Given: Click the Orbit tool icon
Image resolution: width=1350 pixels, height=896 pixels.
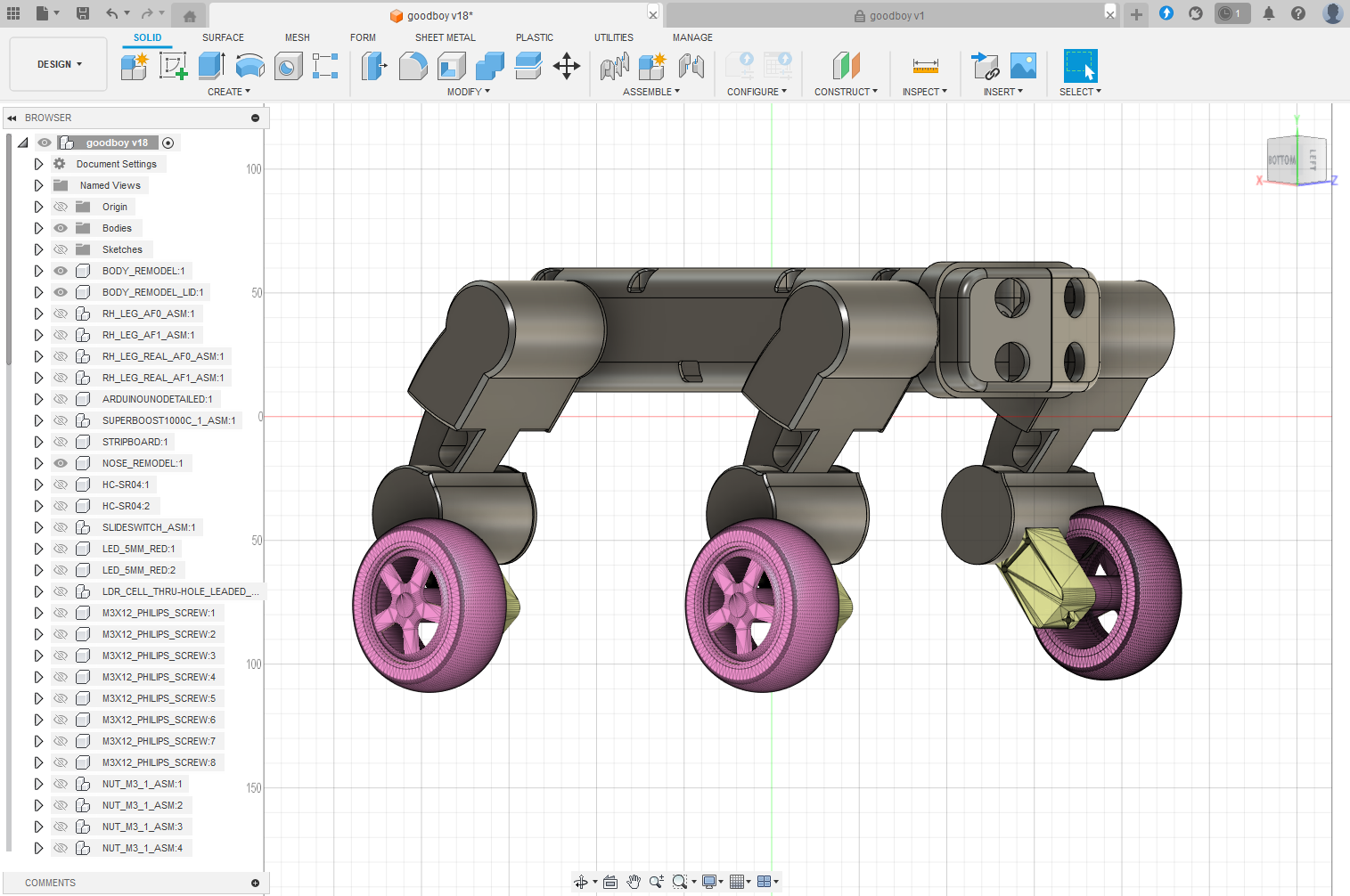Looking at the screenshot, I should point(581,882).
